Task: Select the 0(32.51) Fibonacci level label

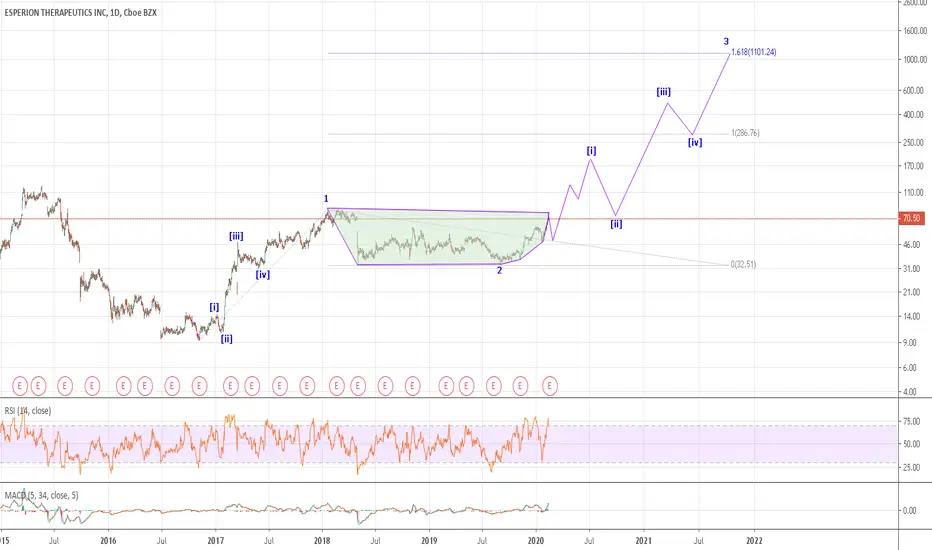Action: point(743,265)
